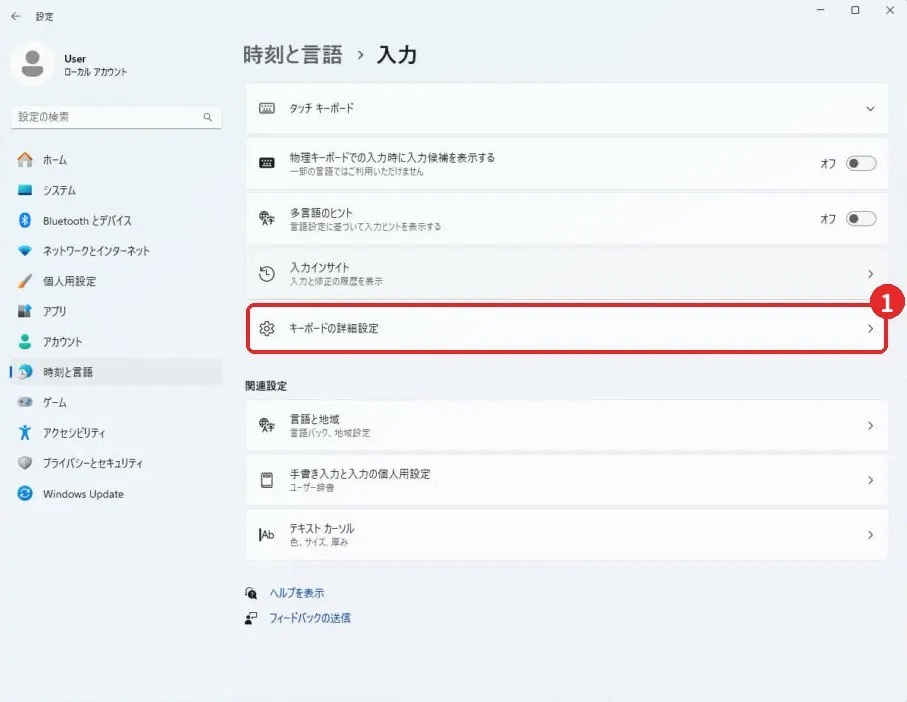
Task: Click the 手書き入力 notebook icon
Action: 267,480
